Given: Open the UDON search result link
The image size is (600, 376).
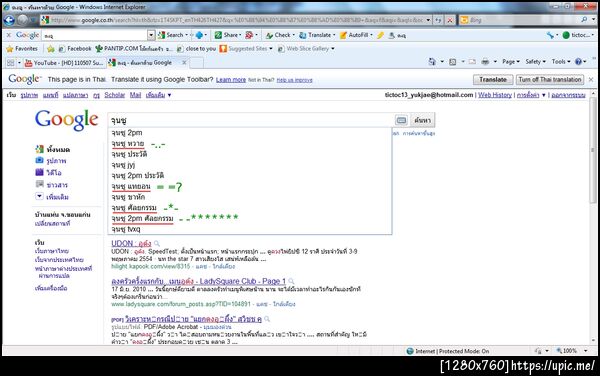Looking at the screenshot, I should coord(131,243).
